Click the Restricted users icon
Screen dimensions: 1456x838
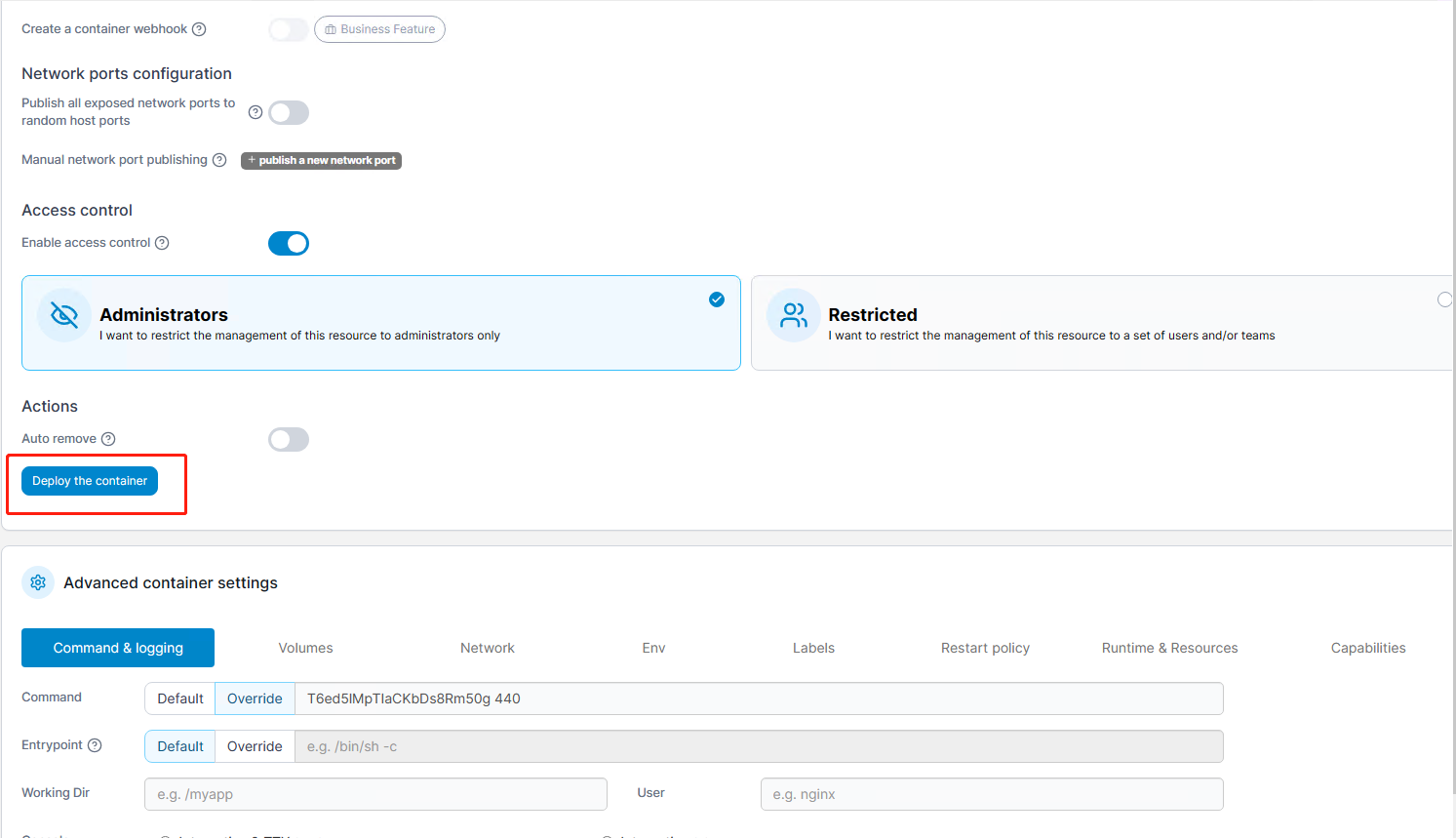[x=794, y=315]
